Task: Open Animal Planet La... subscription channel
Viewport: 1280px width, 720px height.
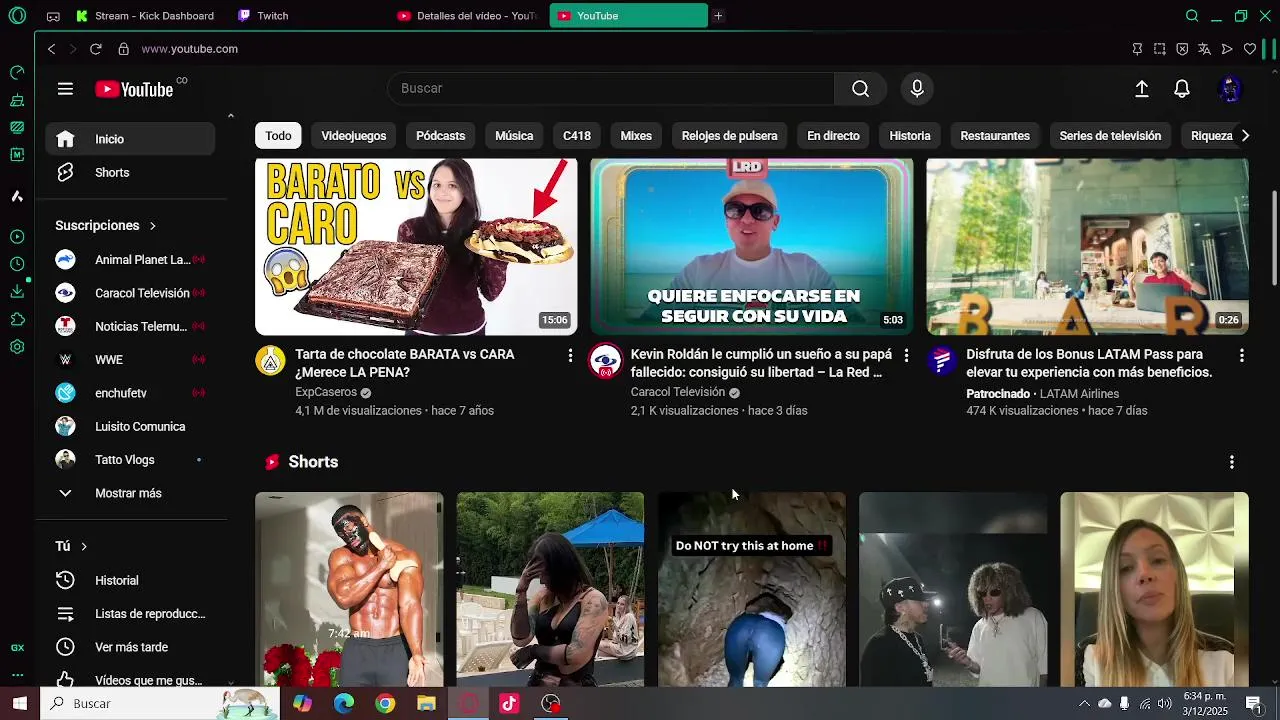Action: (130, 260)
